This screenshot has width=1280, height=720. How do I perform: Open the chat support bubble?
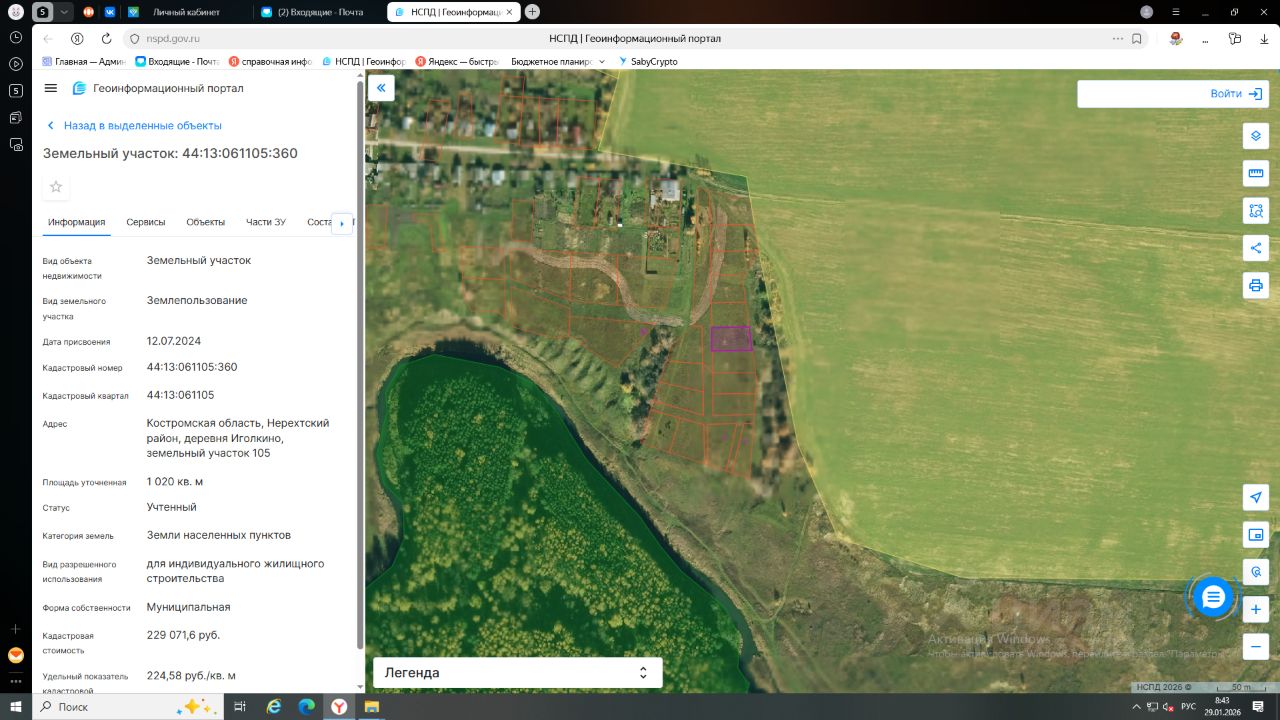click(1213, 597)
